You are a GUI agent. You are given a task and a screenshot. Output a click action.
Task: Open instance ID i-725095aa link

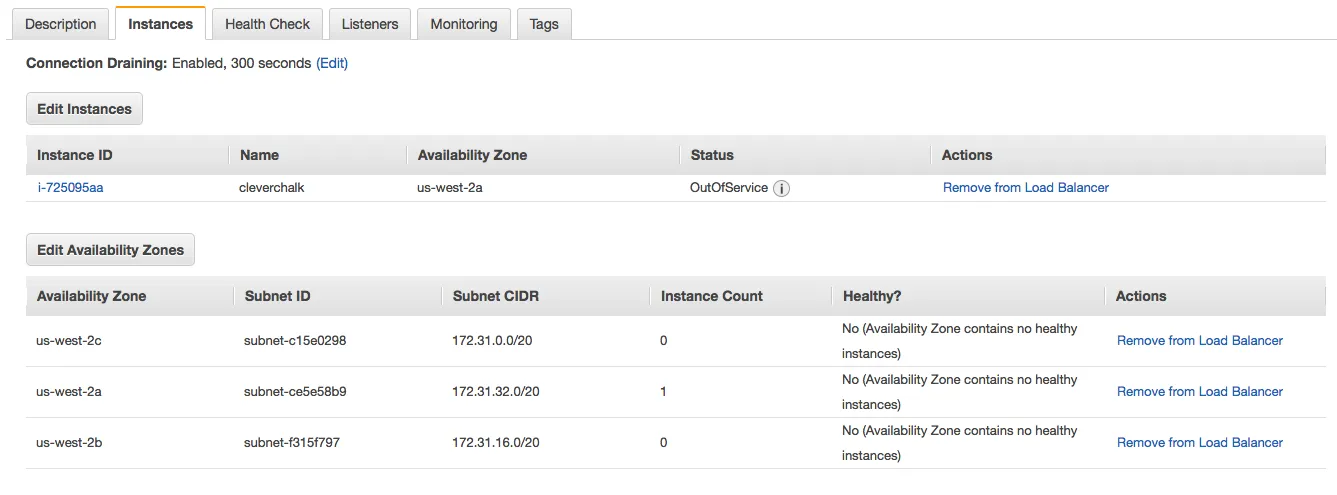point(70,188)
